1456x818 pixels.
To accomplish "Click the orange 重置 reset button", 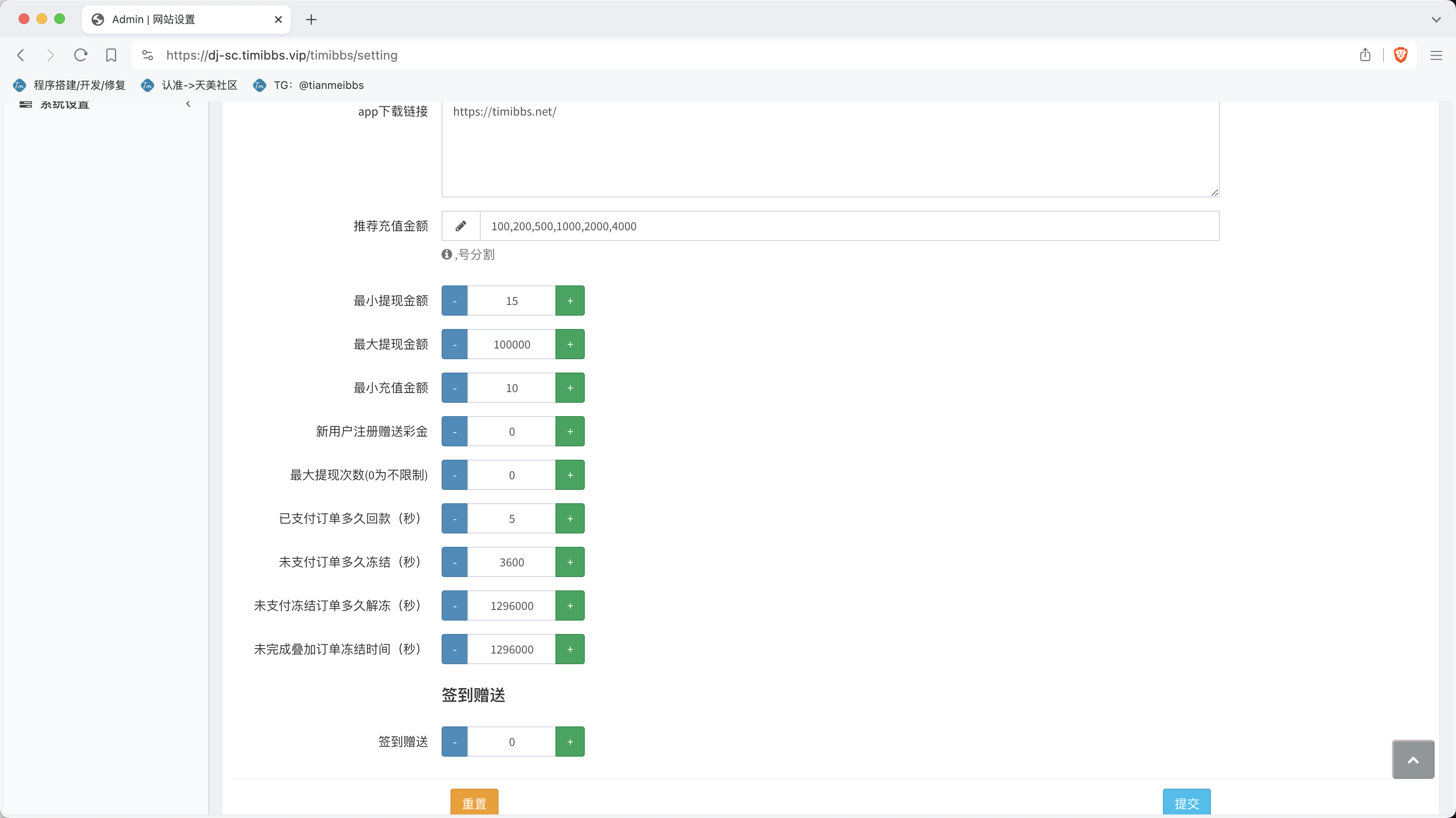I will pos(474,802).
